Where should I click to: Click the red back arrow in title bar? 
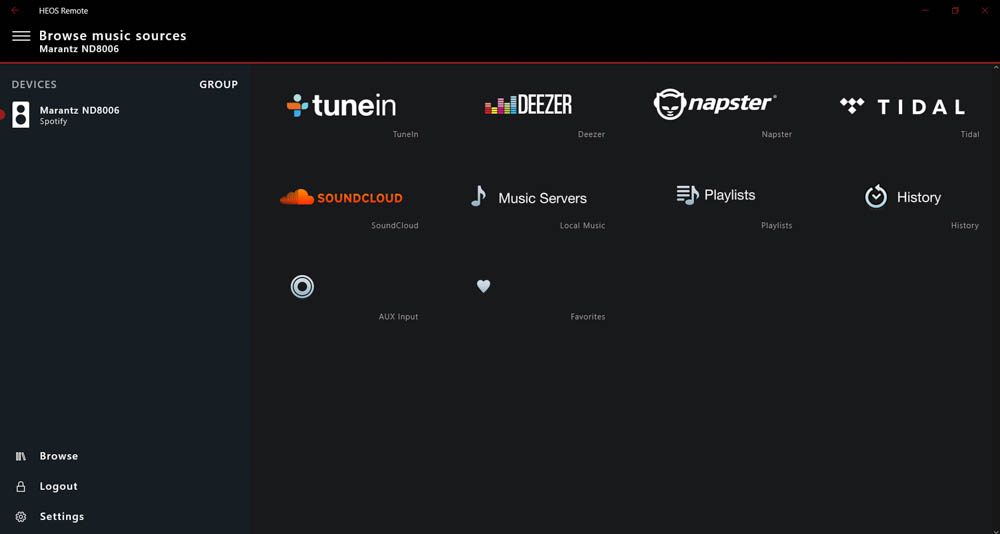point(15,10)
